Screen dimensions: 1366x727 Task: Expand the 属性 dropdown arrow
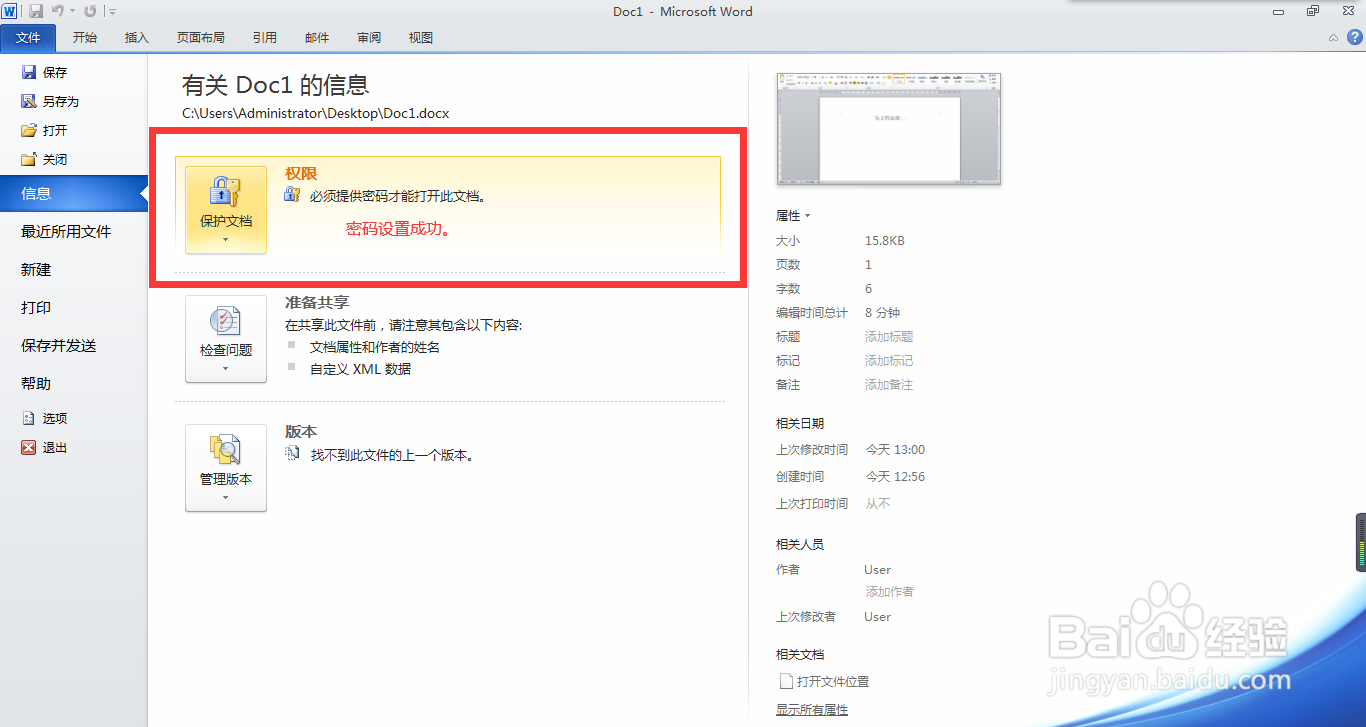pyautogui.click(x=807, y=216)
